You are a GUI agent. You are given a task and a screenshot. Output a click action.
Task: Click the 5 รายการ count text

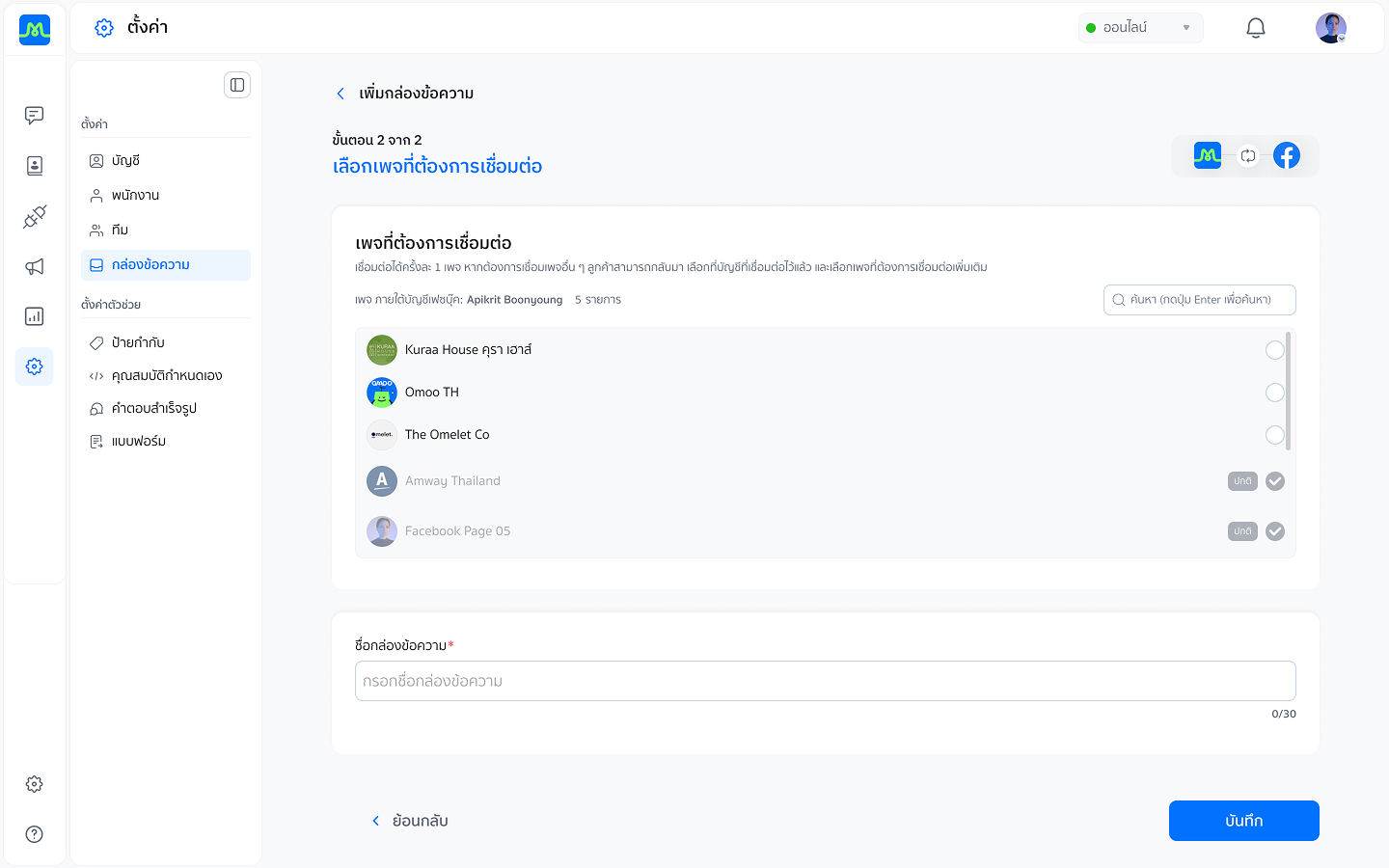pyautogui.click(x=598, y=300)
